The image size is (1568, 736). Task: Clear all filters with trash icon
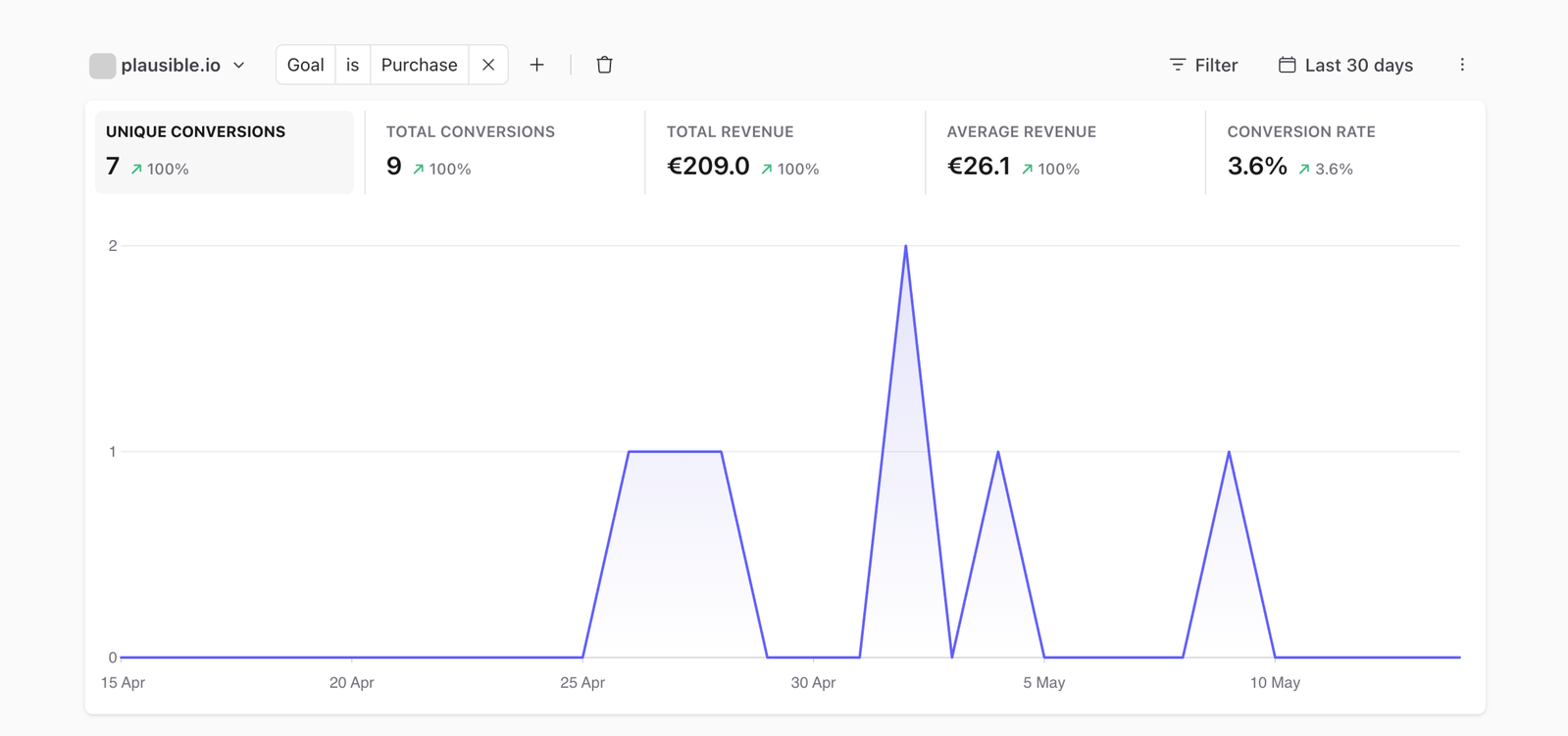[x=604, y=65]
